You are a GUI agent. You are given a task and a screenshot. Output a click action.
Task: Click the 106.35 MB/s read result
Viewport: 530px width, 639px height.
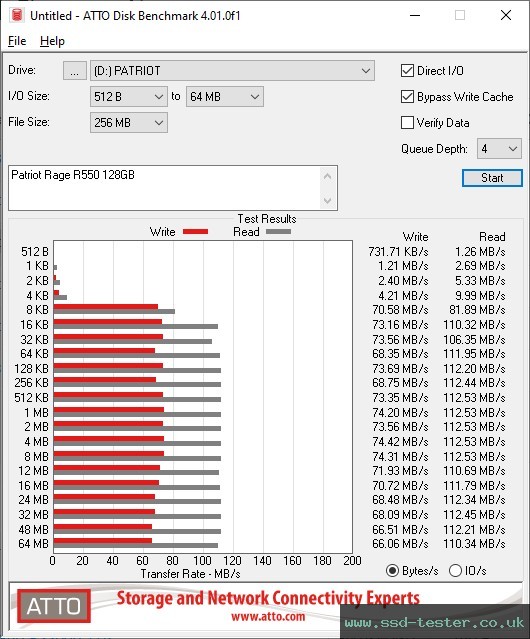[474, 339]
